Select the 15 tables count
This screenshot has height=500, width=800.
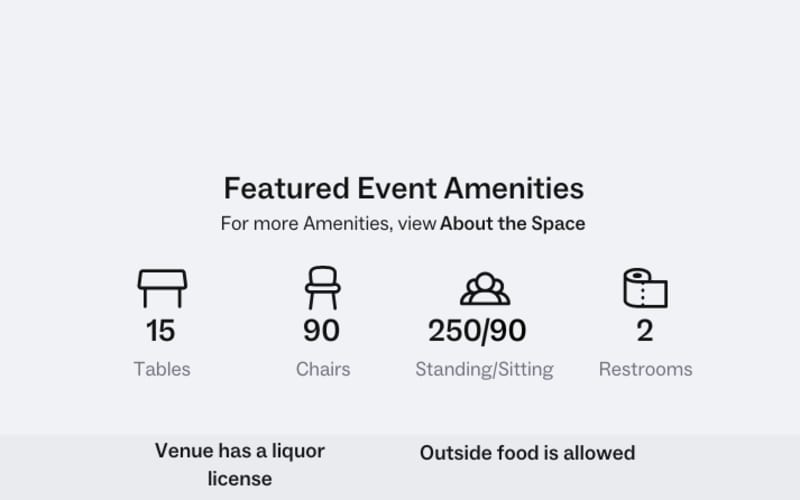(x=161, y=331)
